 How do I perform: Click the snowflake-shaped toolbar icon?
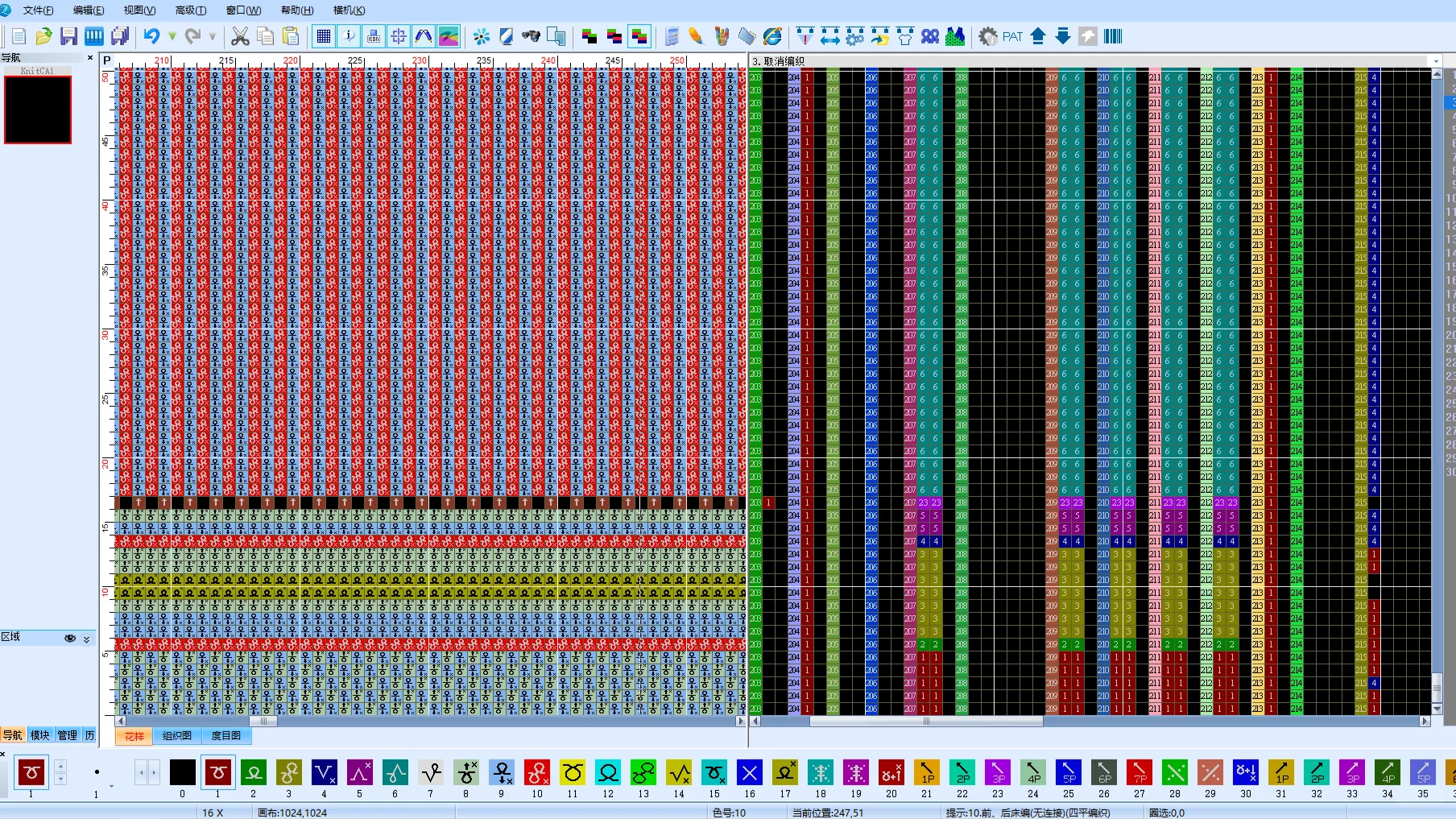[x=482, y=36]
